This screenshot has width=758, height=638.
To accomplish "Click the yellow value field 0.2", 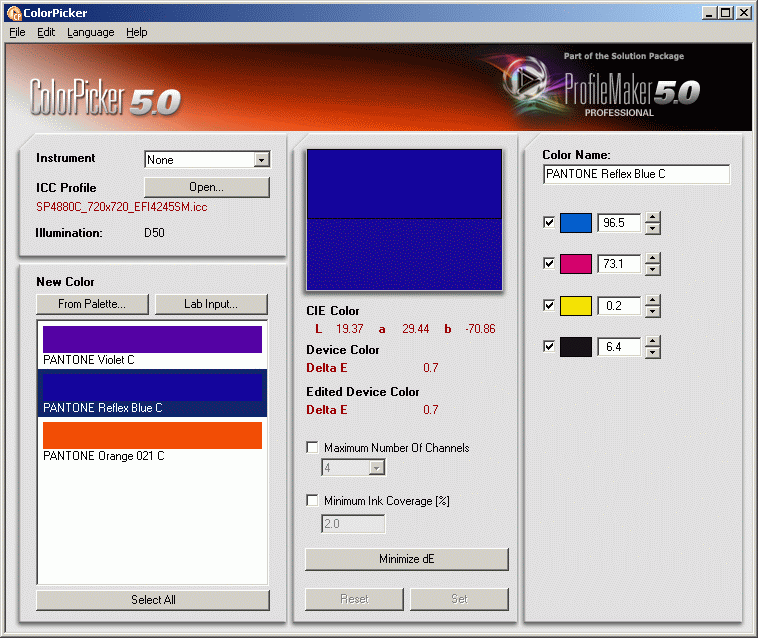I will tap(619, 305).
